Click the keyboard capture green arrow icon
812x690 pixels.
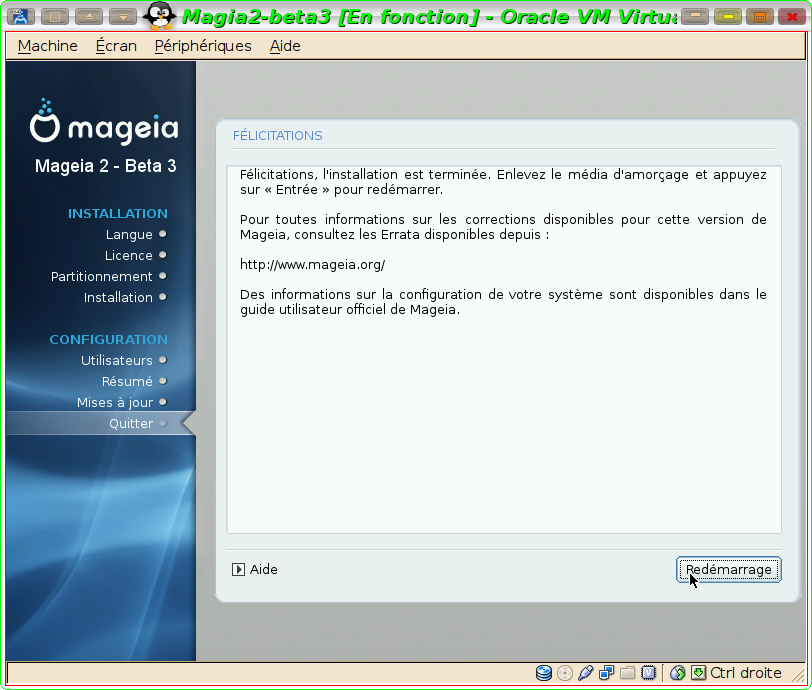pyautogui.click(x=699, y=673)
